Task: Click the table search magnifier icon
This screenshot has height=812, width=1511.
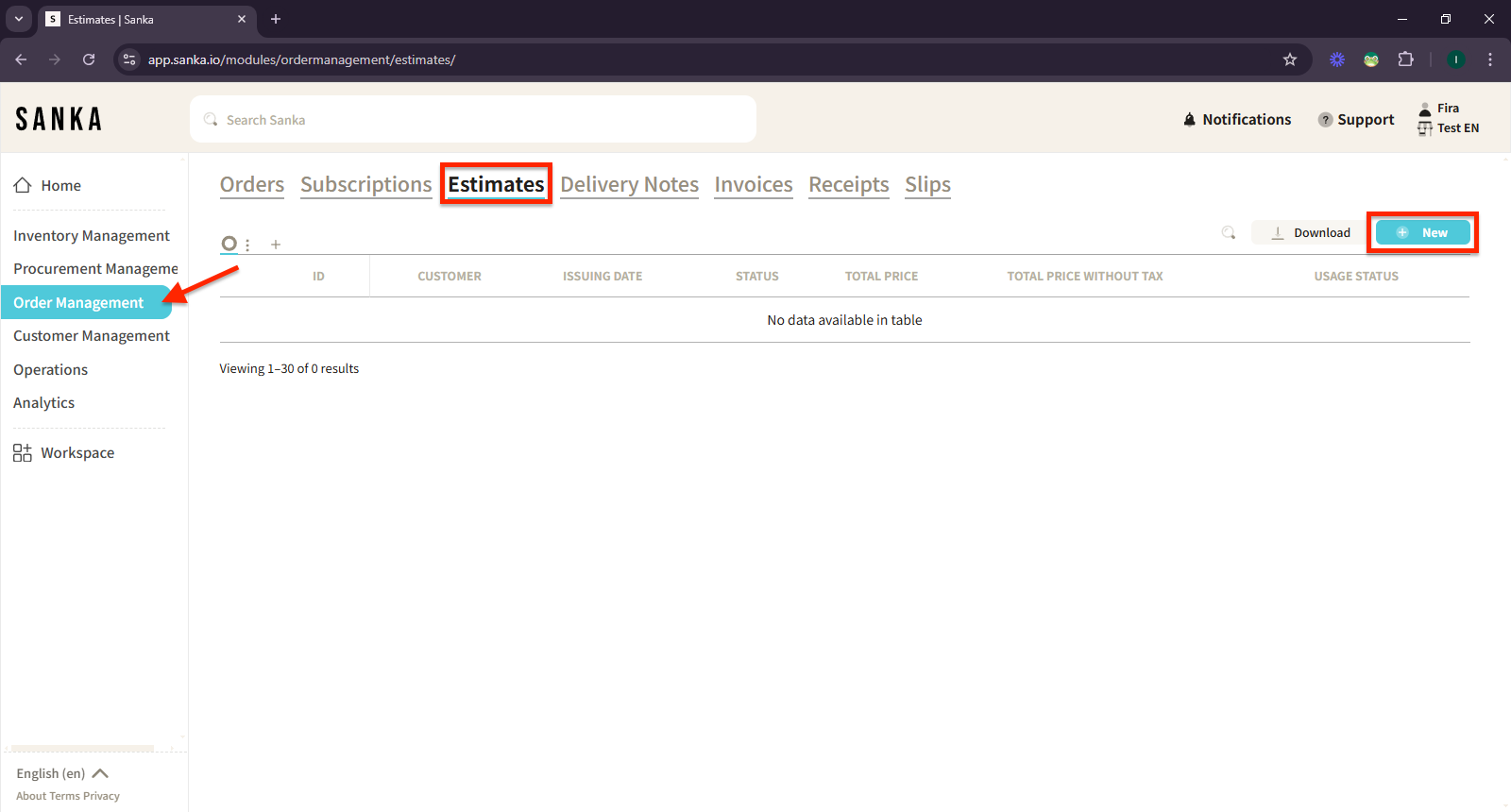Action: [x=1228, y=232]
